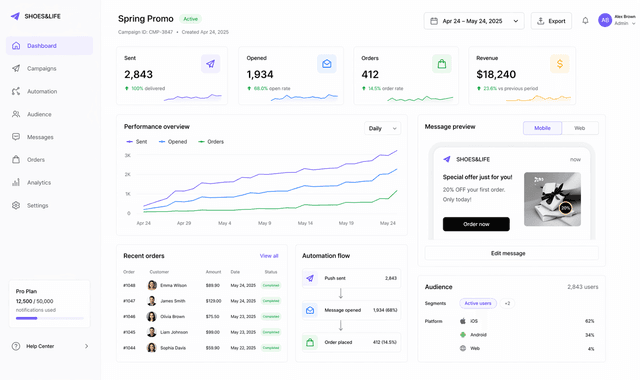640x380 pixels.
Task: Toggle Orders series in chart legend
Action: point(211,142)
